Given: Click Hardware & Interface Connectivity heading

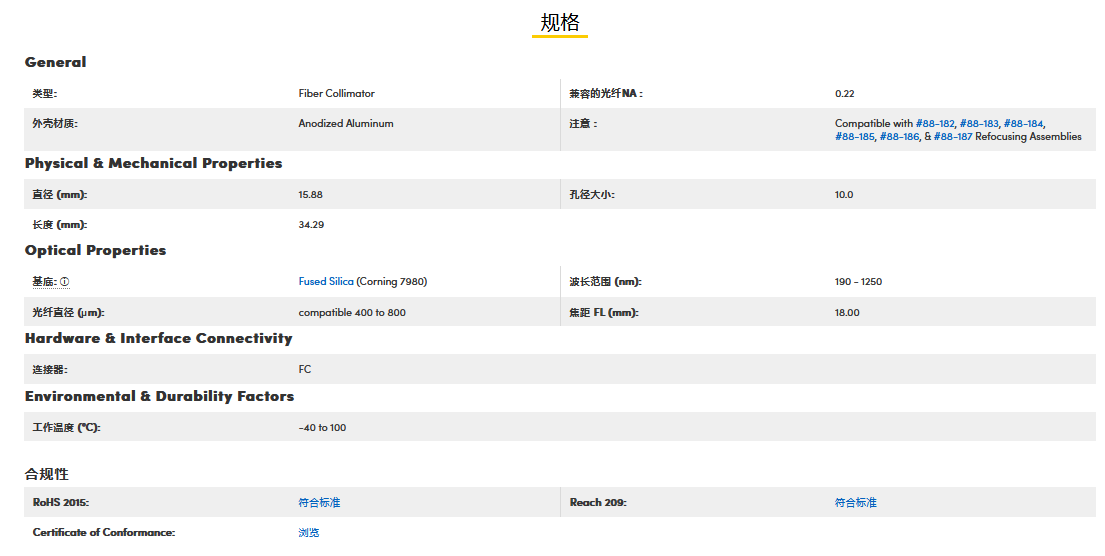Looking at the screenshot, I should (x=159, y=338).
